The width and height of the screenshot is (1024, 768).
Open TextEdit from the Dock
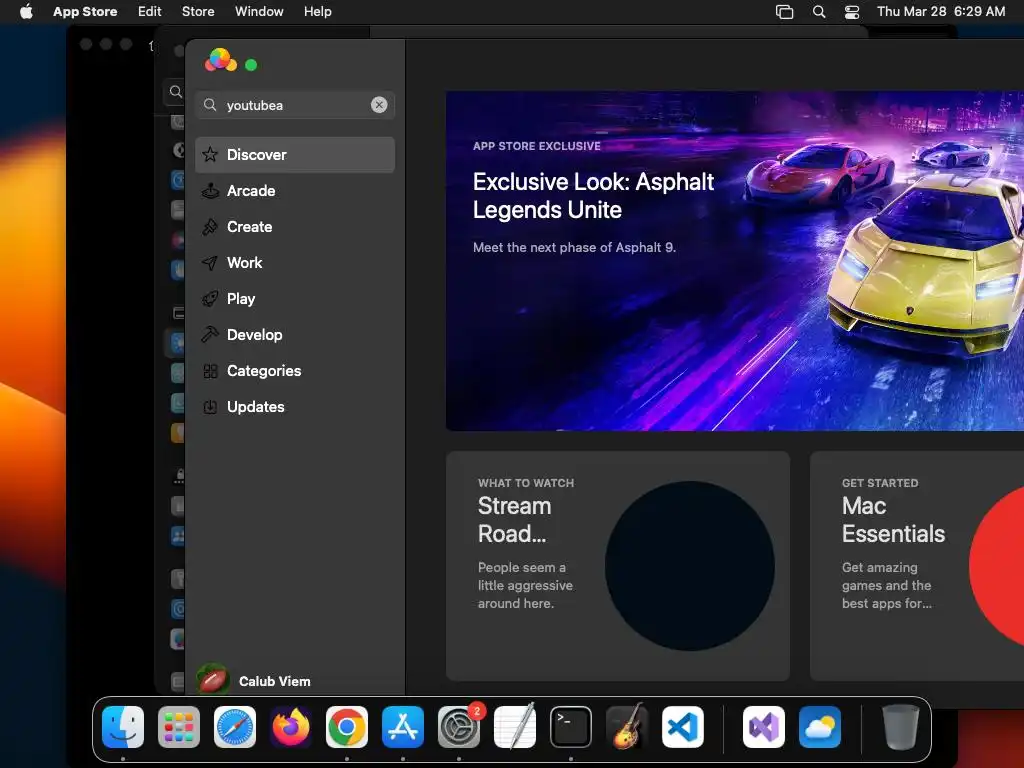(x=515, y=726)
